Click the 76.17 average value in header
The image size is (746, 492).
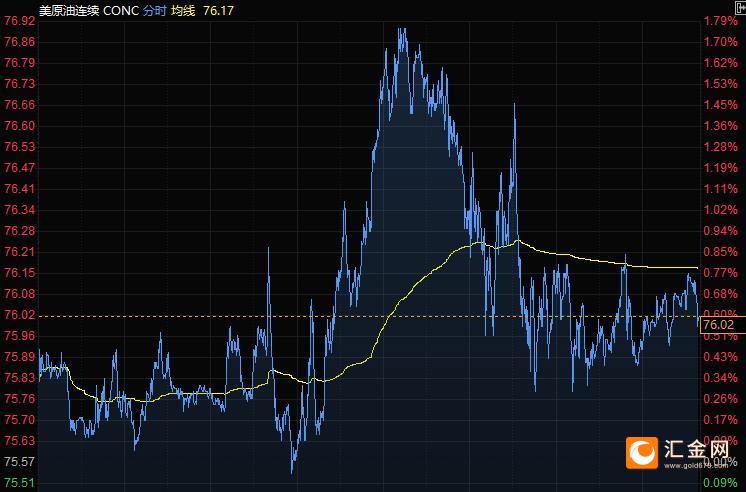pos(218,10)
